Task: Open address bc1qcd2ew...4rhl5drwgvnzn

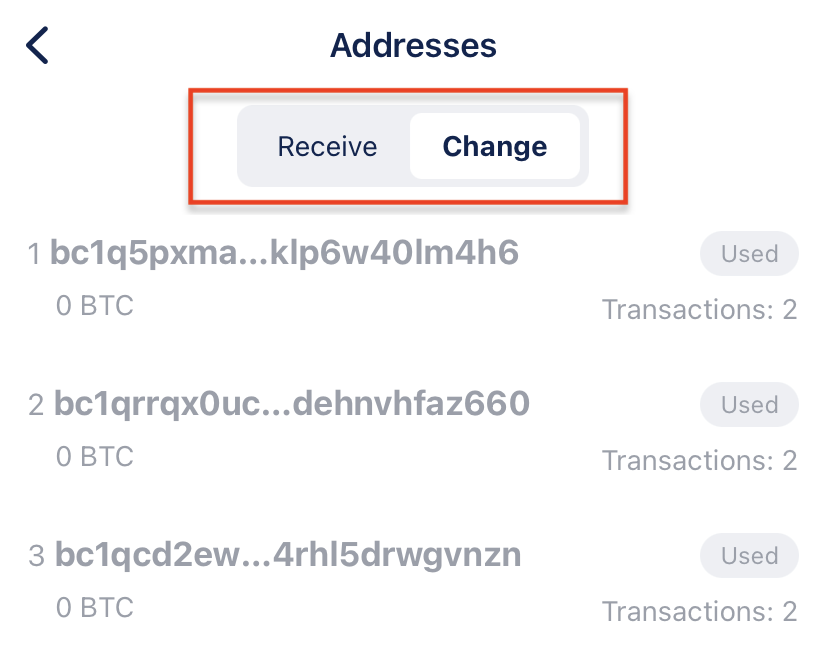Action: coord(288,555)
